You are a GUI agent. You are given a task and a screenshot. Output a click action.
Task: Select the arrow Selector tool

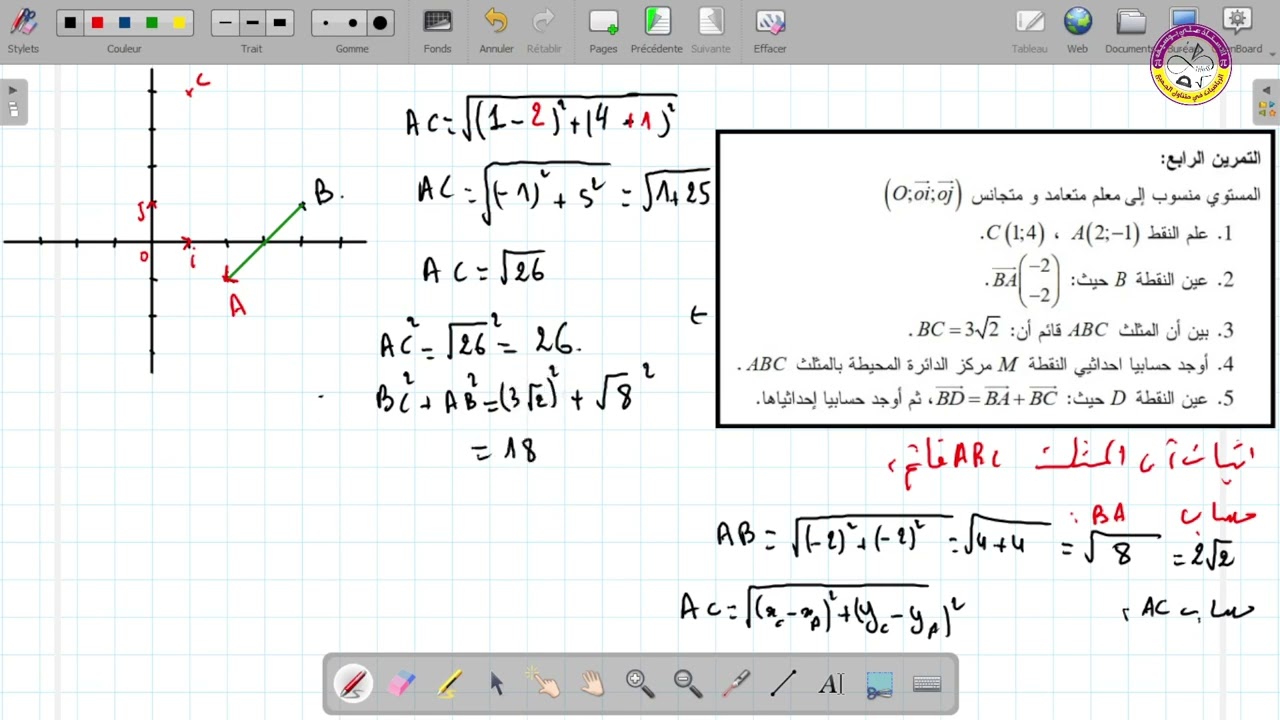click(x=497, y=684)
